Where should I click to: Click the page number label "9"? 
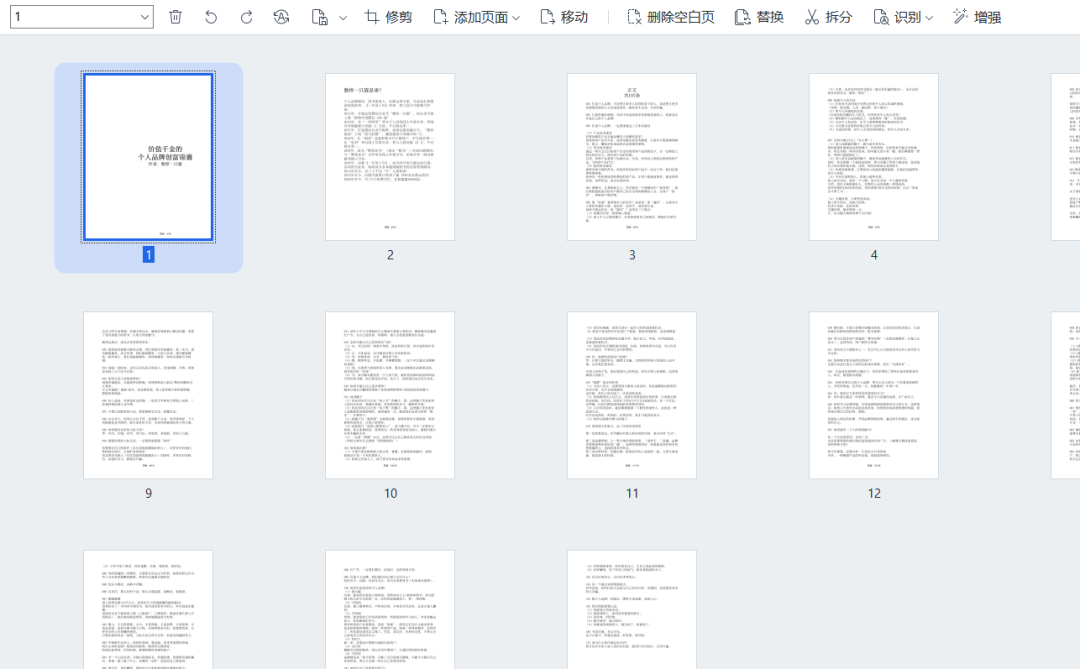pyautogui.click(x=148, y=493)
